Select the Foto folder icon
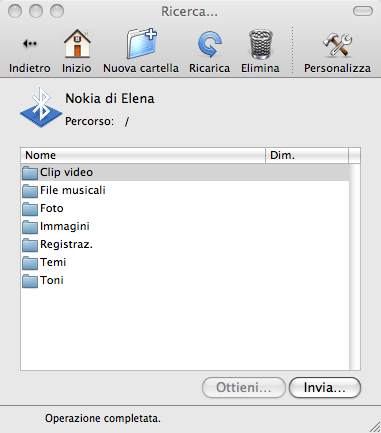Screen dimensions: 381x433 pyautogui.click(x=30, y=209)
